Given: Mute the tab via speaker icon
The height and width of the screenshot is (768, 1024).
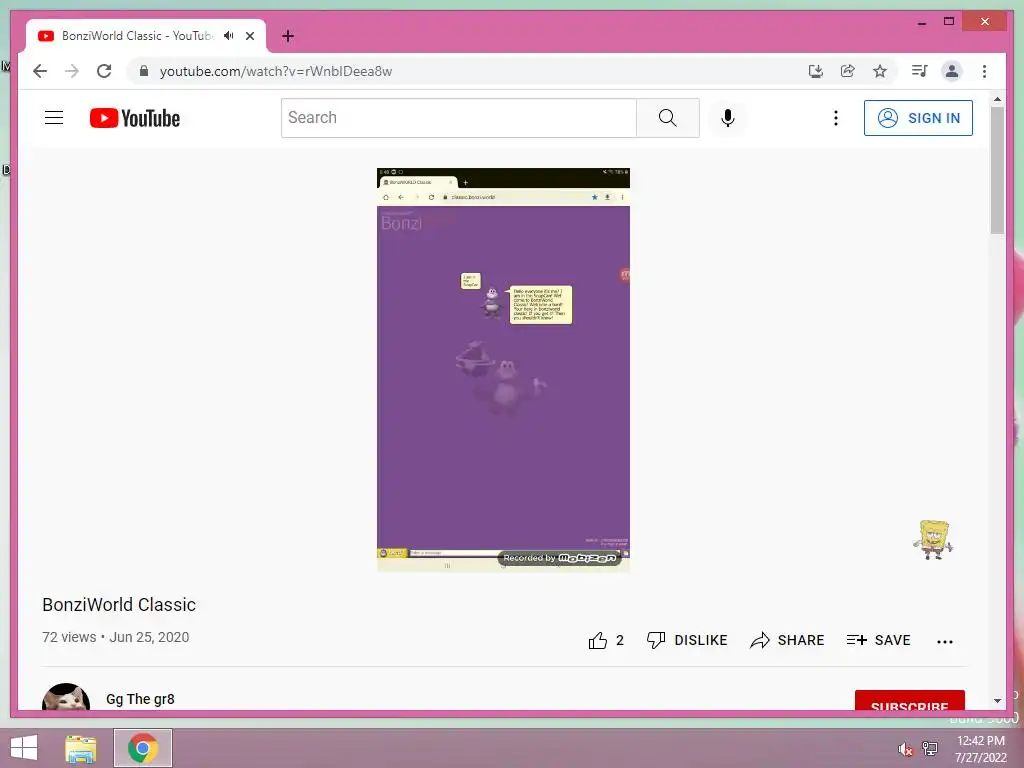Looking at the screenshot, I should click(229, 36).
